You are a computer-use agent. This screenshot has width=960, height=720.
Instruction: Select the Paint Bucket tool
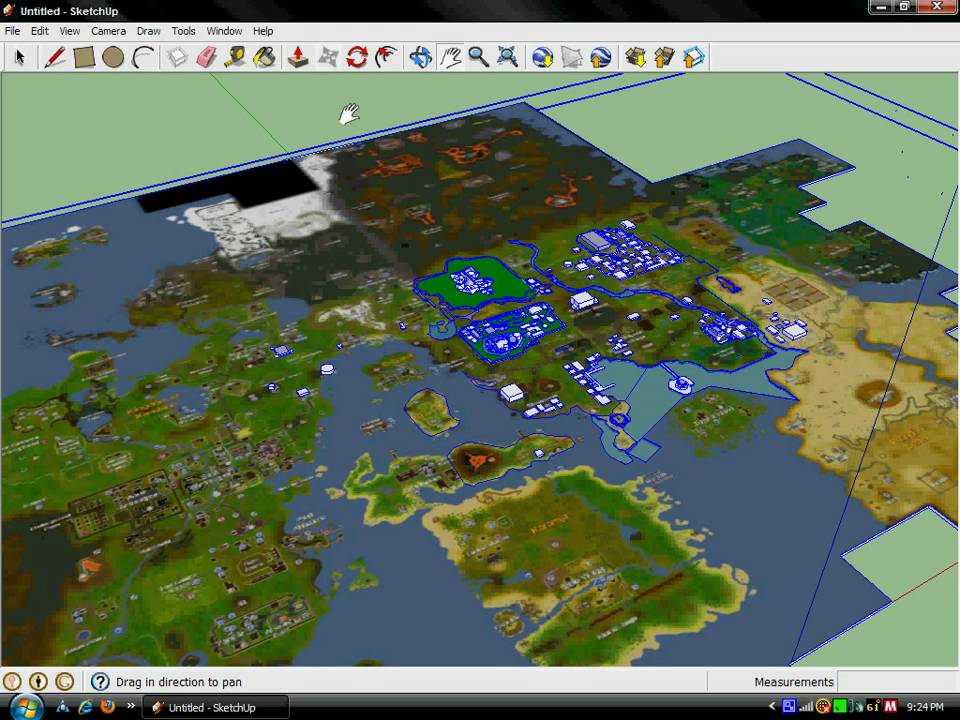click(264, 58)
